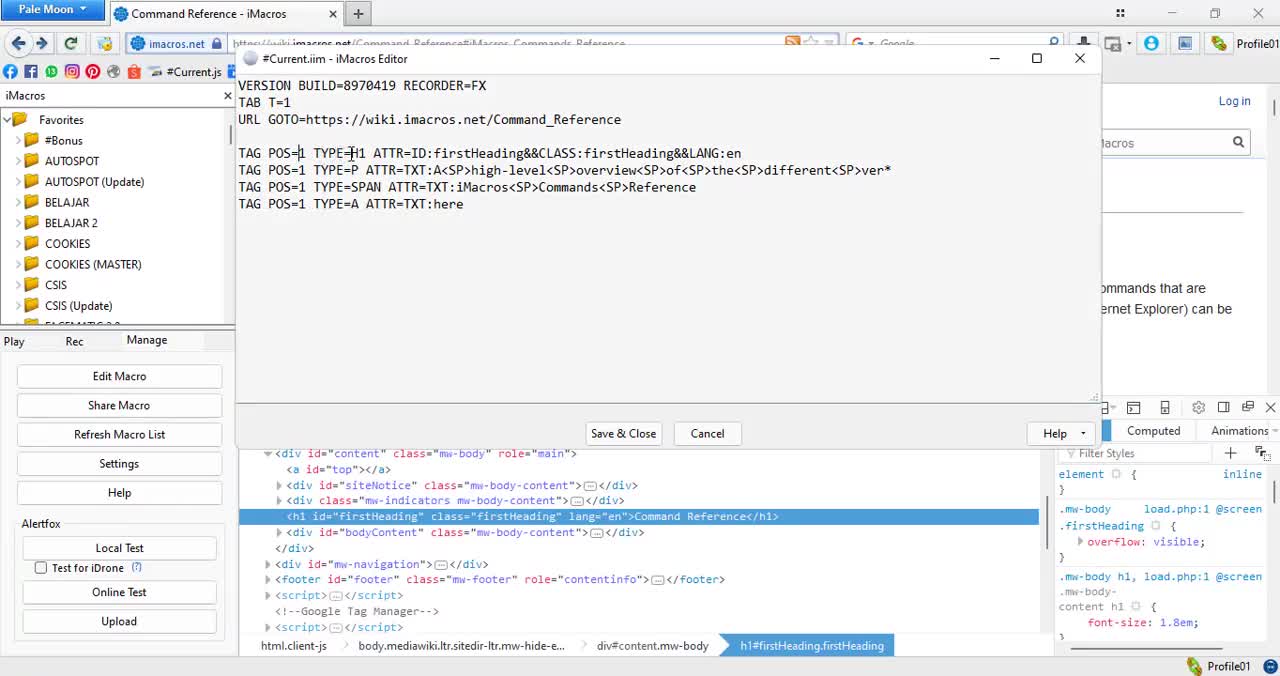Click Refresh Macro List button

click(119, 434)
